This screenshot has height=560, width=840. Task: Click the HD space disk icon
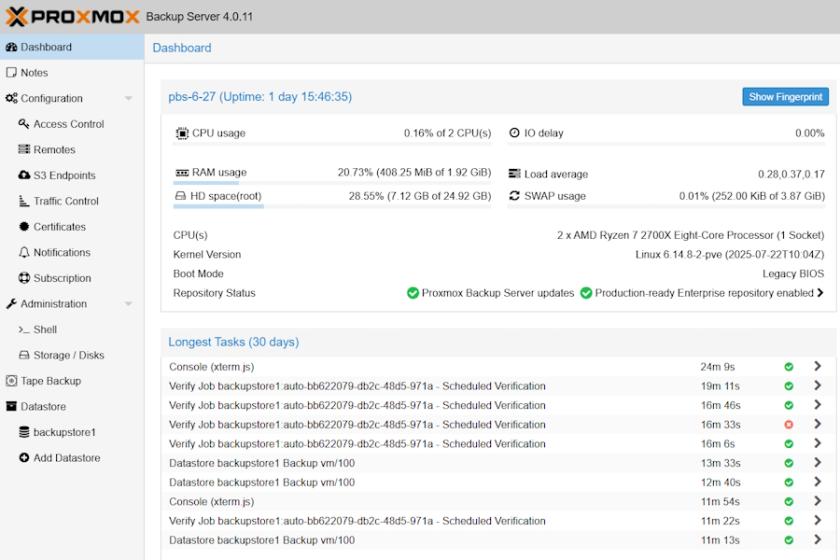(x=181, y=196)
